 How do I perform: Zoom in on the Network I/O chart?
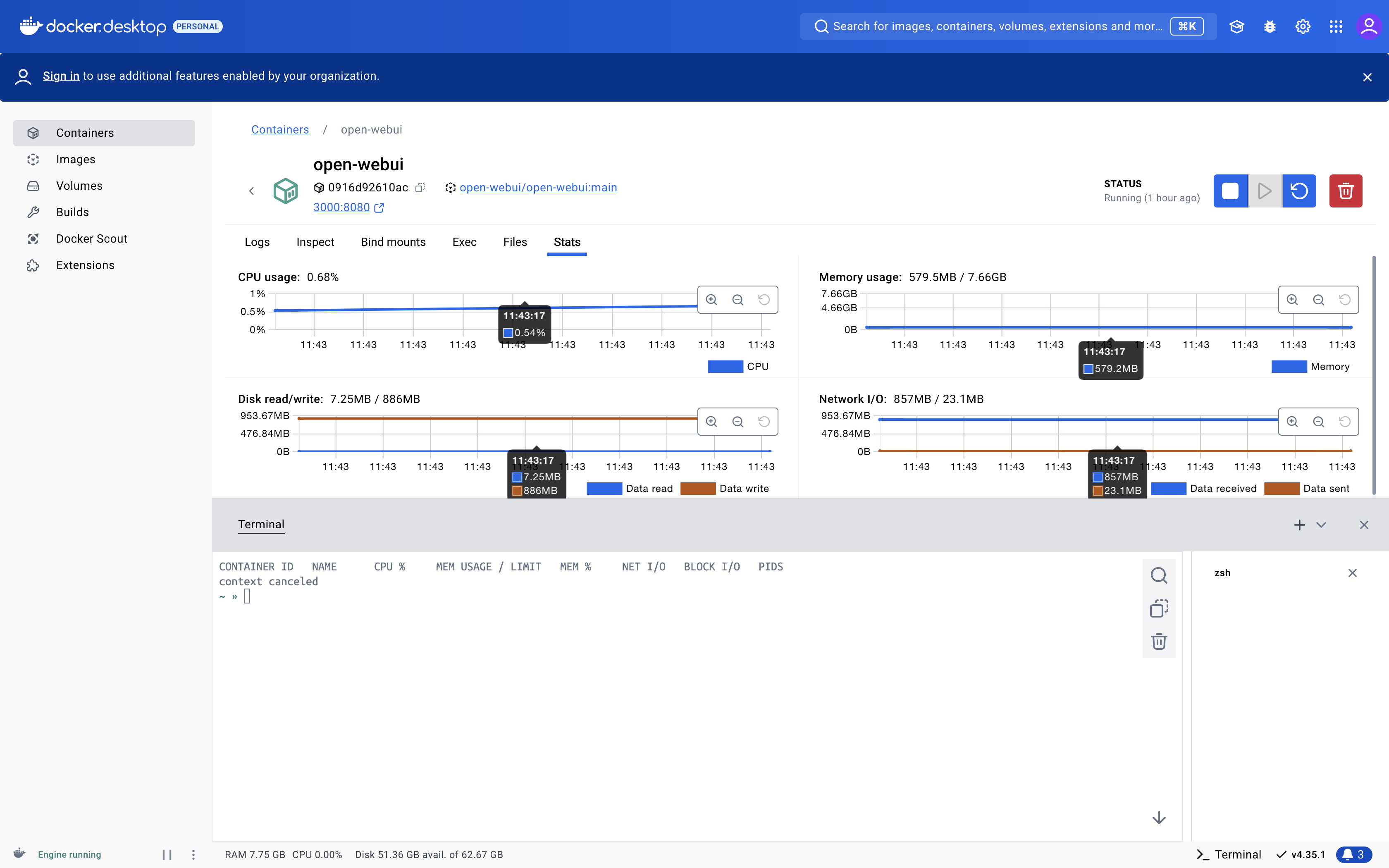pos(1293,422)
